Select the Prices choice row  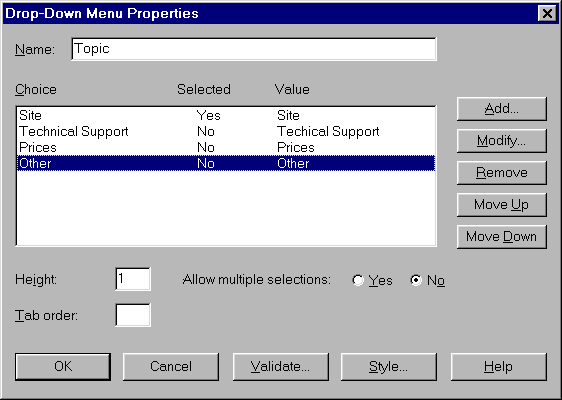coord(226,147)
